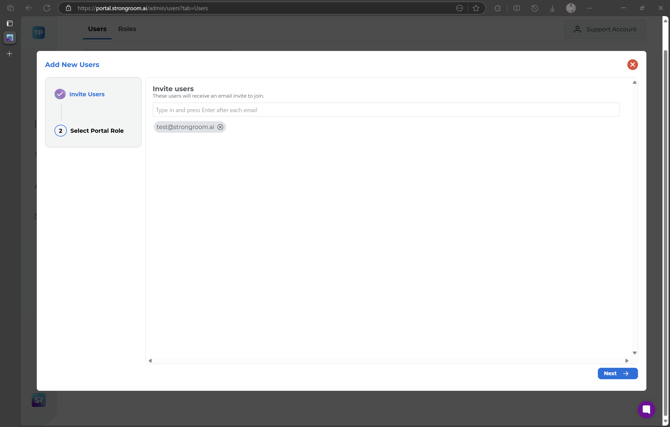
Task: Reload the page in the browser
Action: [x=46, y=8]
